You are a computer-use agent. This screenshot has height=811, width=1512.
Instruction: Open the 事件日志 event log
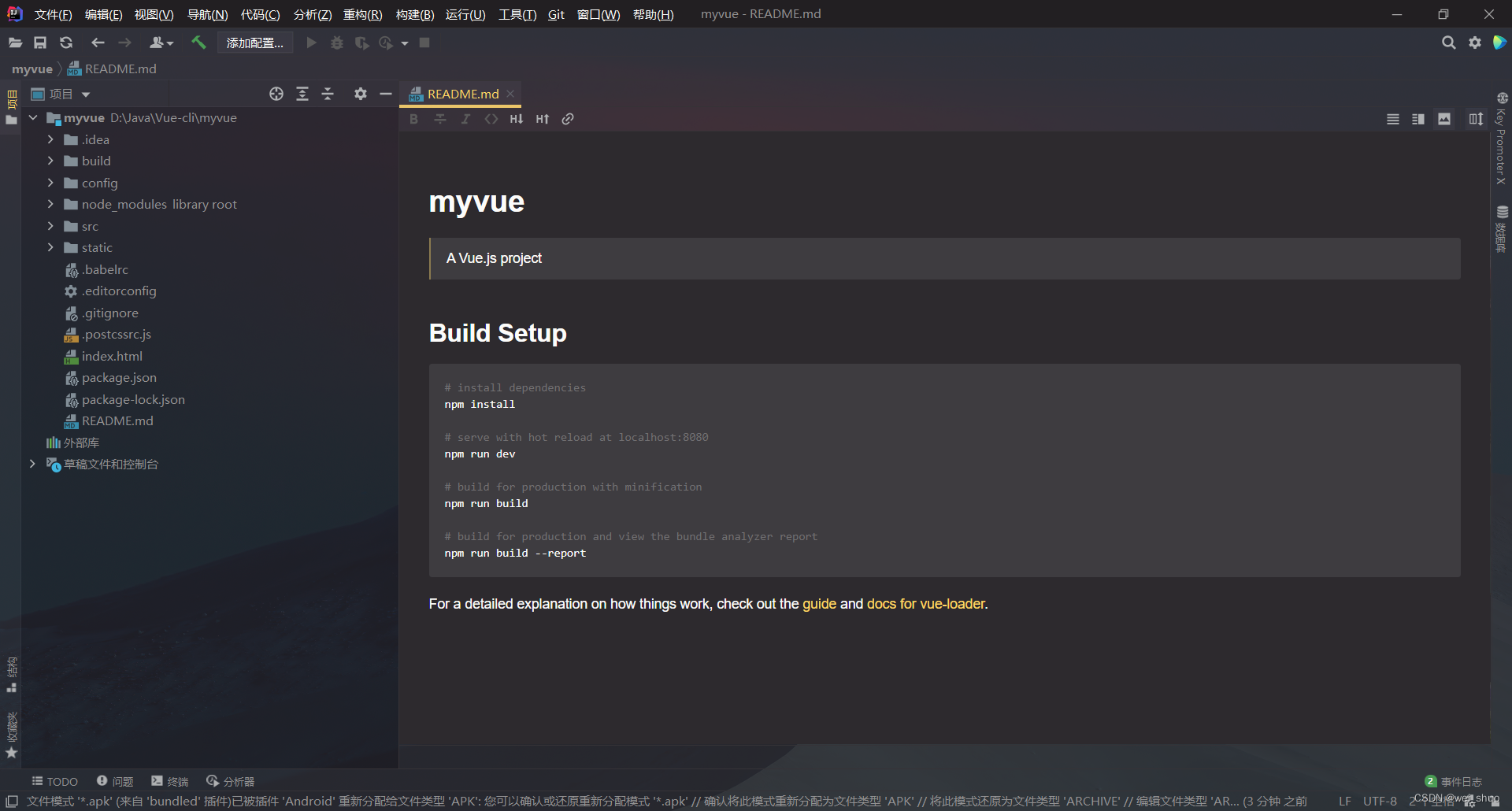1454,781
